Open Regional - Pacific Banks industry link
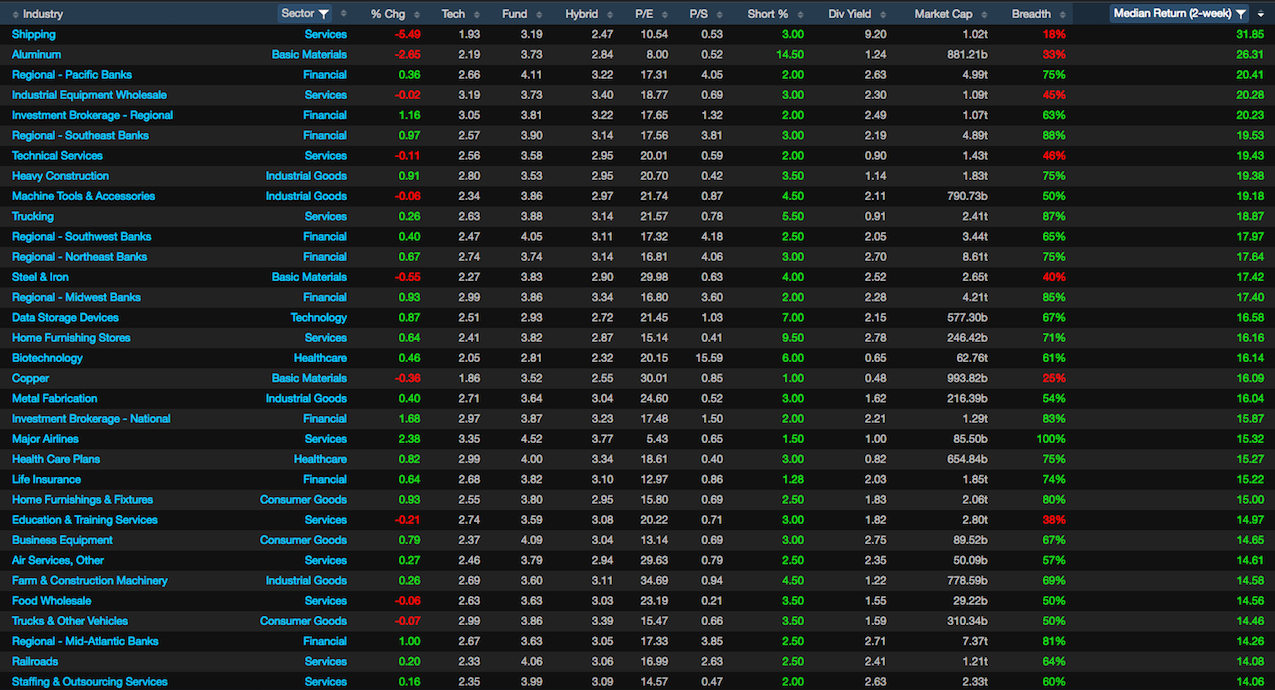Screen dimensions: 1275x690 (72, 74)
